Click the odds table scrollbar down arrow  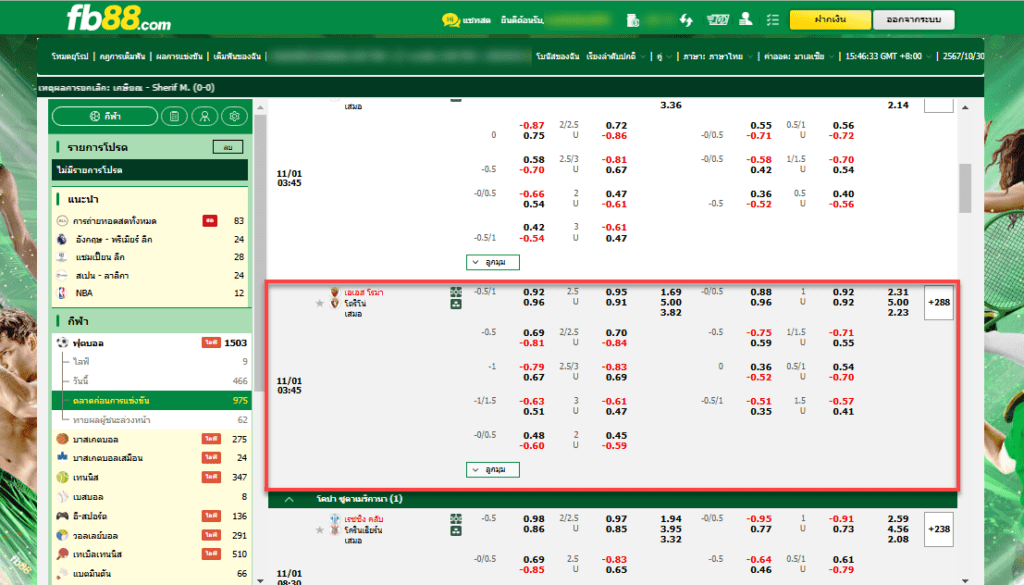pyautogui.click(x=965, y=580)
